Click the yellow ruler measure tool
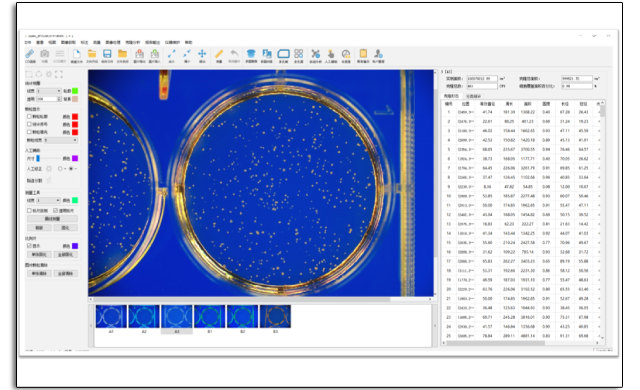The height and width of the screenshot is (390, 640). tap(219, 54)
